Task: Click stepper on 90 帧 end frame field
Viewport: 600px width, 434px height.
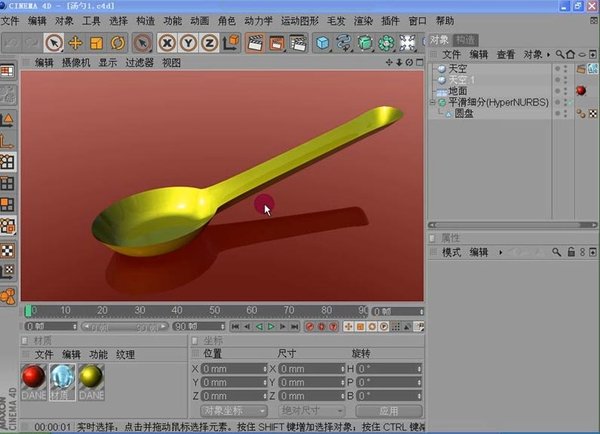Action: [x=223, y=326]
